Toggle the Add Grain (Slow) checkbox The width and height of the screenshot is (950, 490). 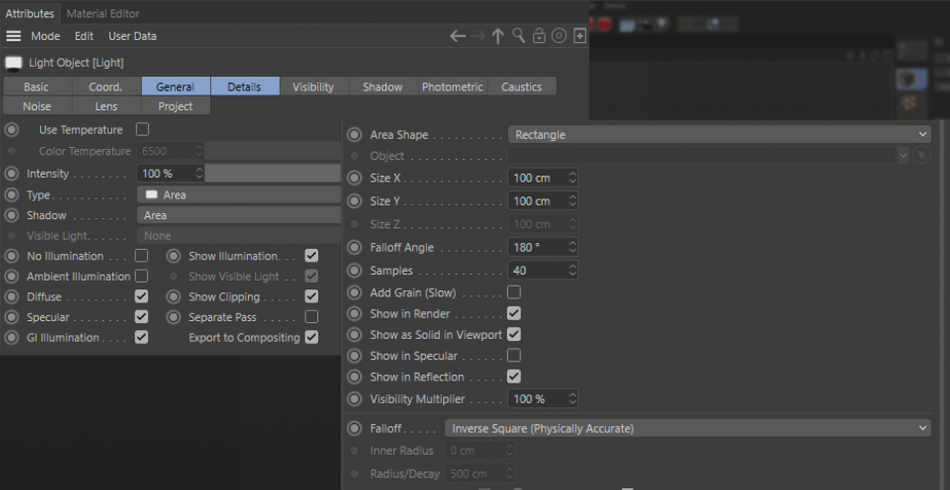pyautogui.click(x=514, y=293)
